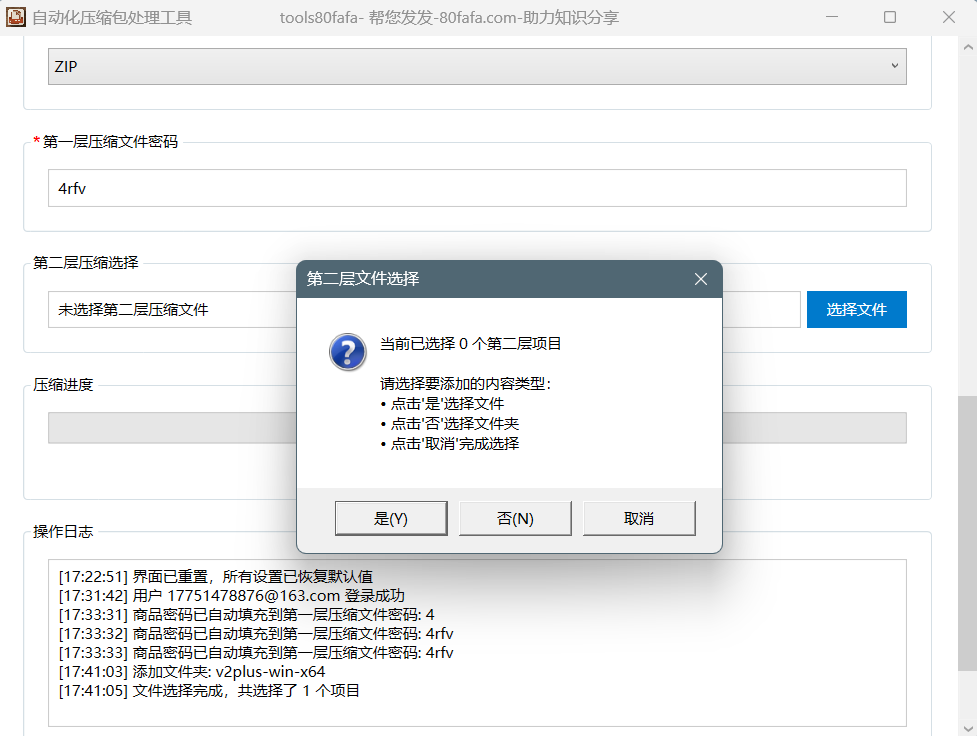Close the 第二层文件选择 dialog with X

pyautogui.click(x=701, y=279)
